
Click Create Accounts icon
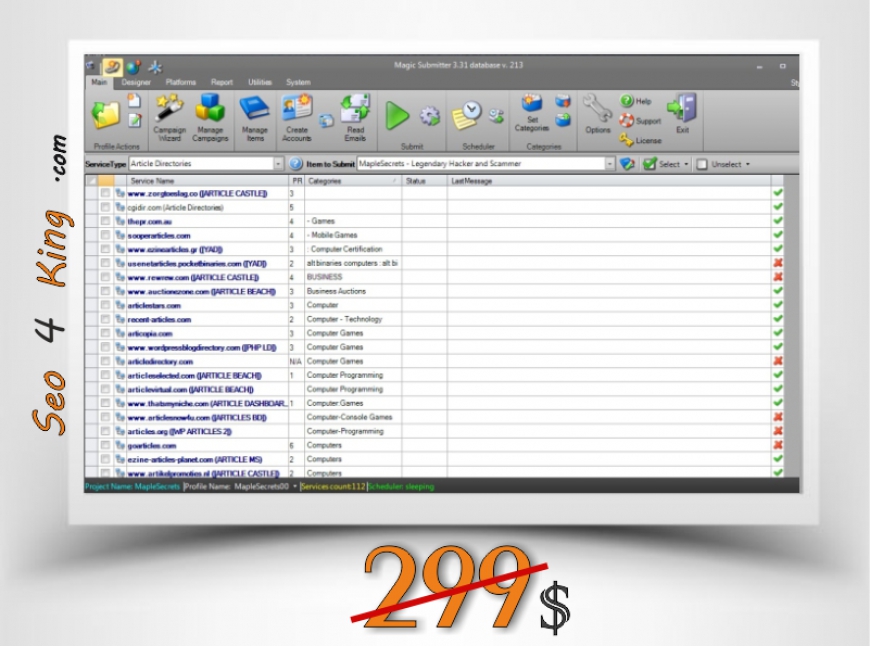(297, 118)
